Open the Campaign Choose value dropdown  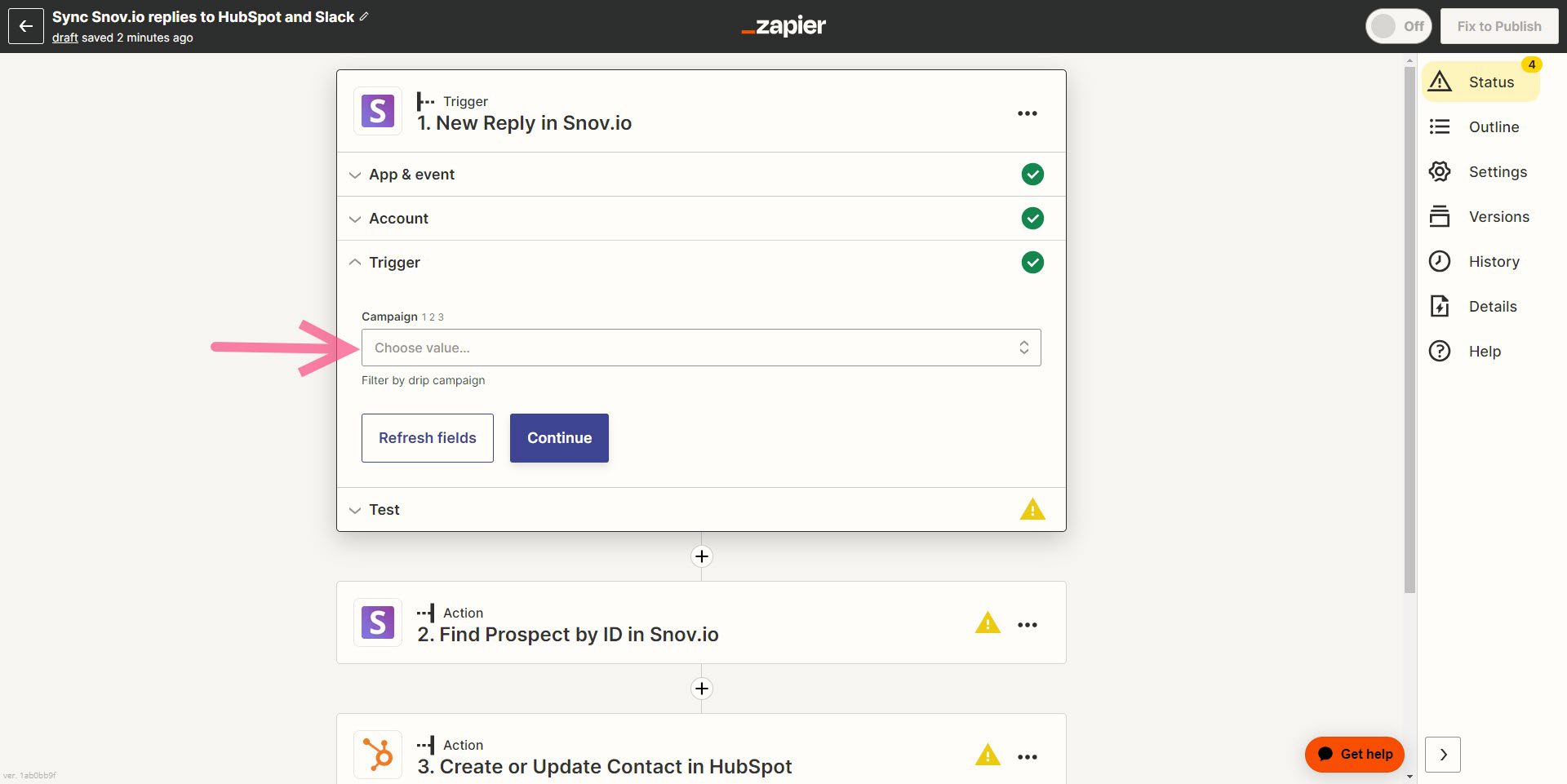(x=701, y=348)
